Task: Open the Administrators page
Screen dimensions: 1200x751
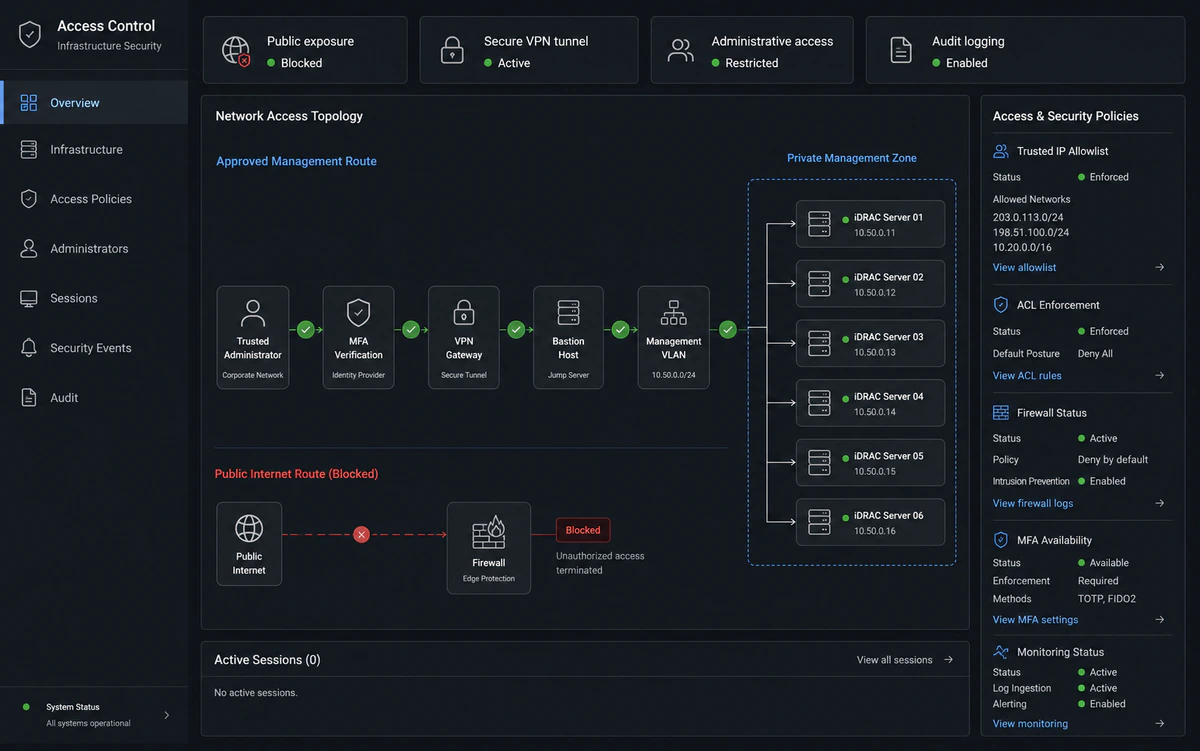Action: tap(94, 249)
